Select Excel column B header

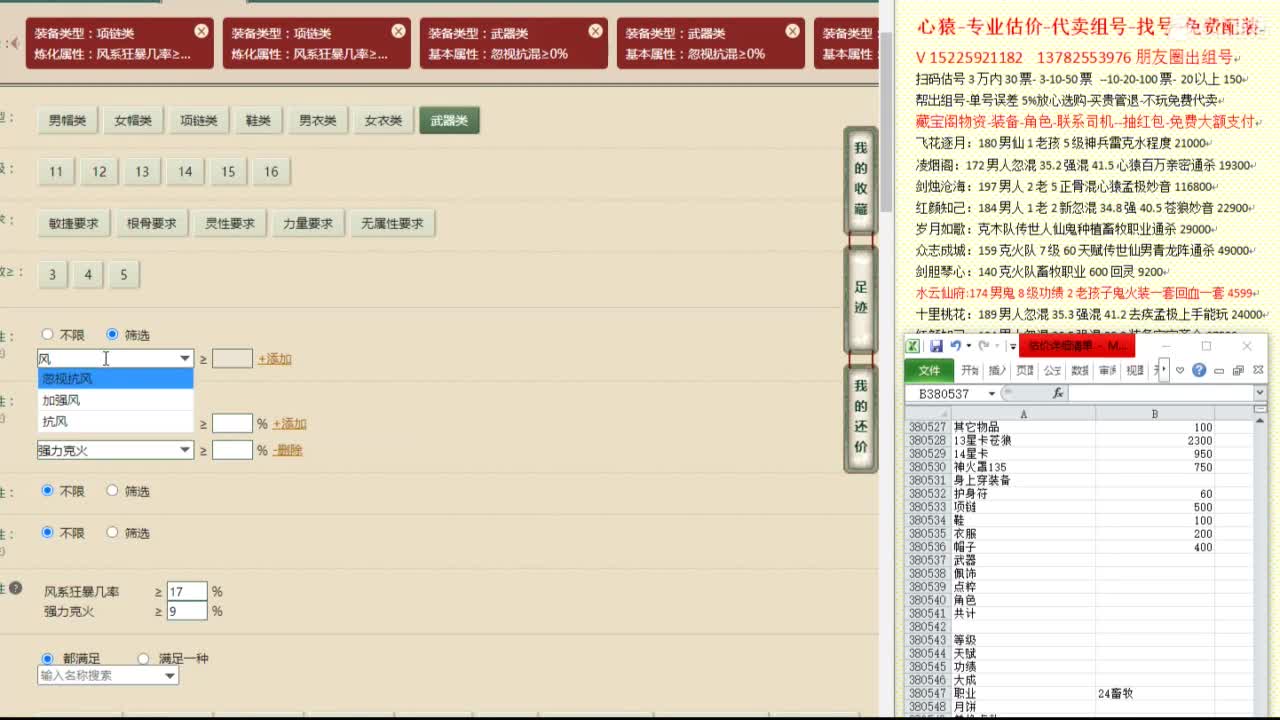coord(1155,414)
